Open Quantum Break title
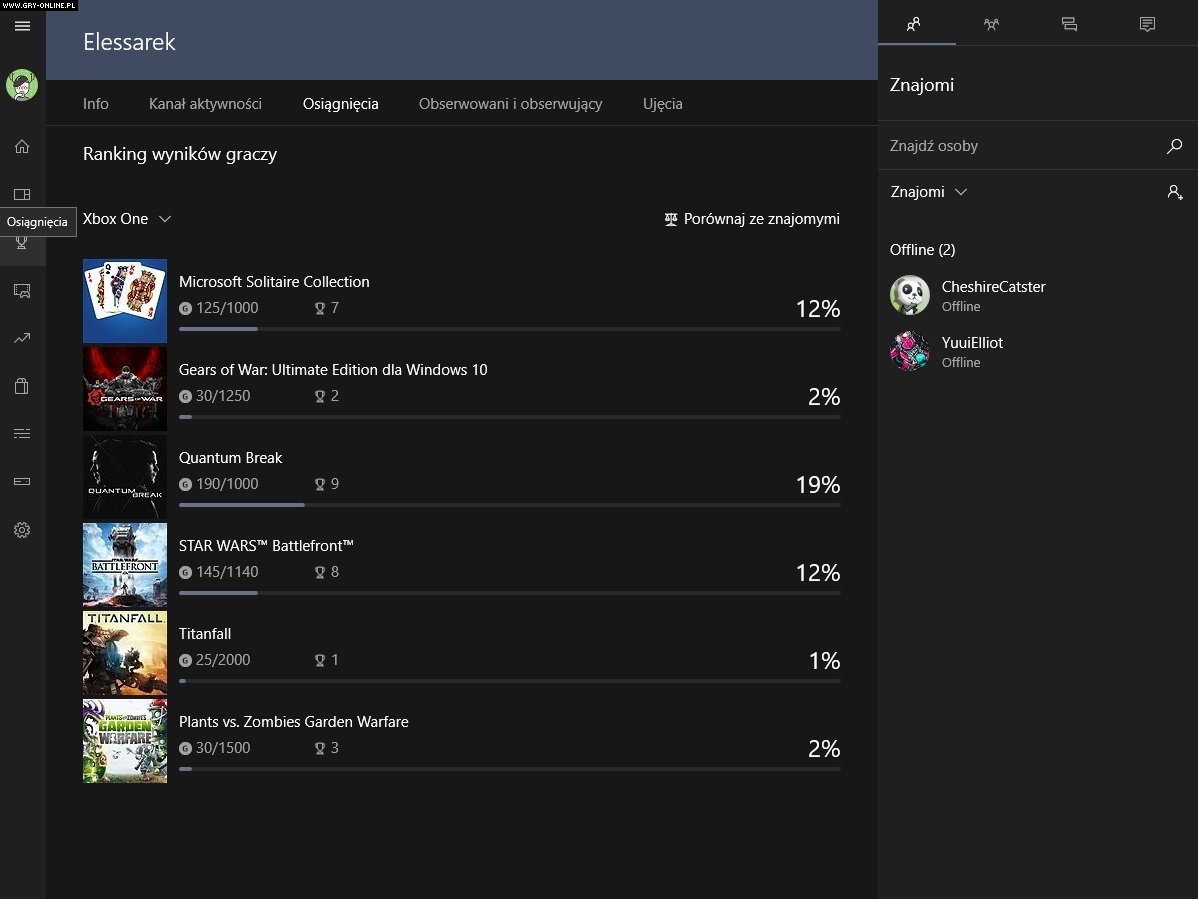 [x=231, y=458]
